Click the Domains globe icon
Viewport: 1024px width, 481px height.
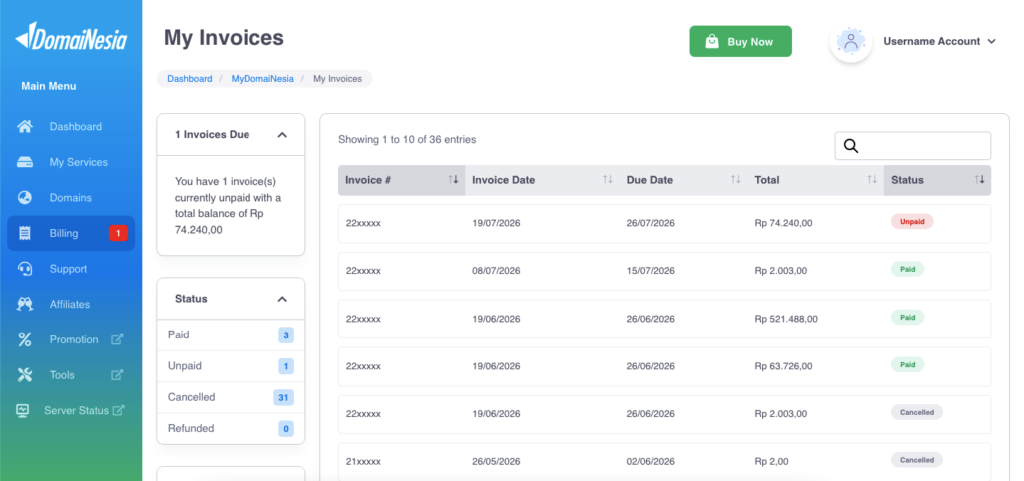[x=25, y=198]
